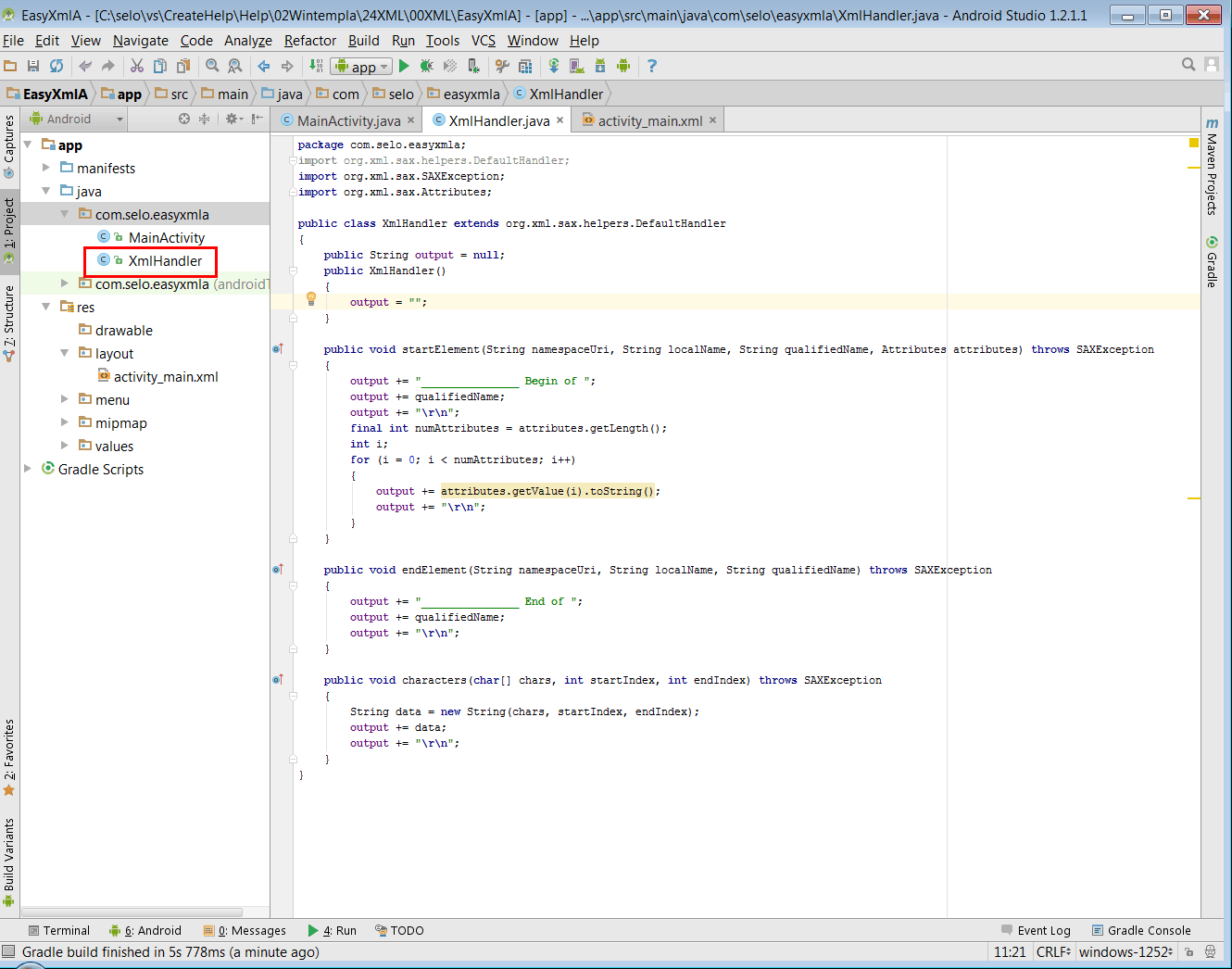
Task: Open the Gradle Console
Action: tap(1141, 931)
